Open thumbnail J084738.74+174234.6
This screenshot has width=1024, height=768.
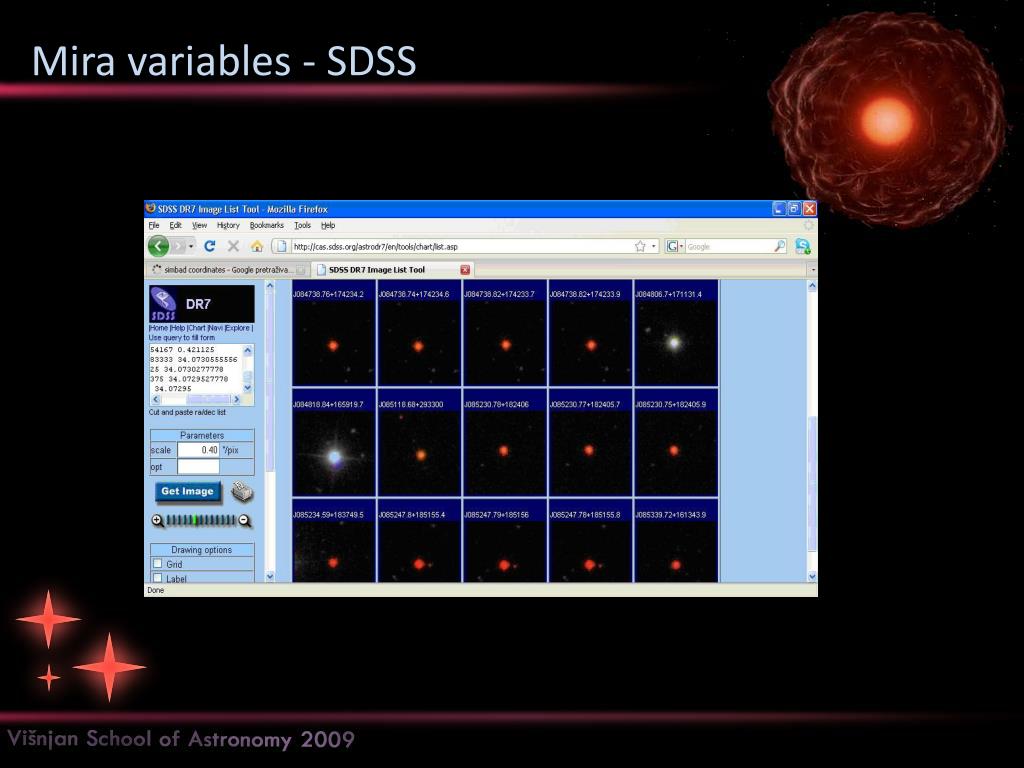[419, 334]
